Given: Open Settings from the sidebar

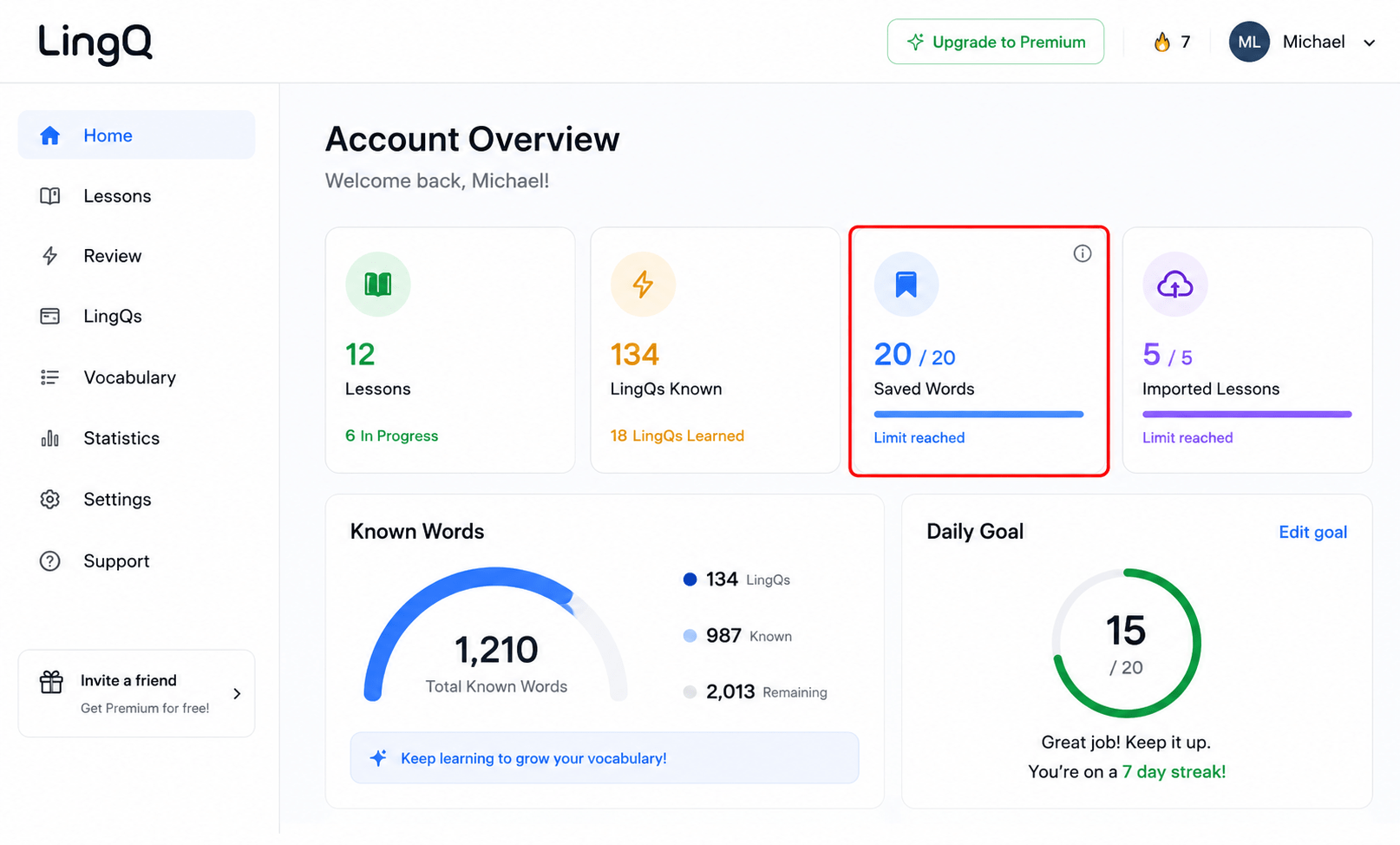Looking at the screenshot, I should click(136, 500).
